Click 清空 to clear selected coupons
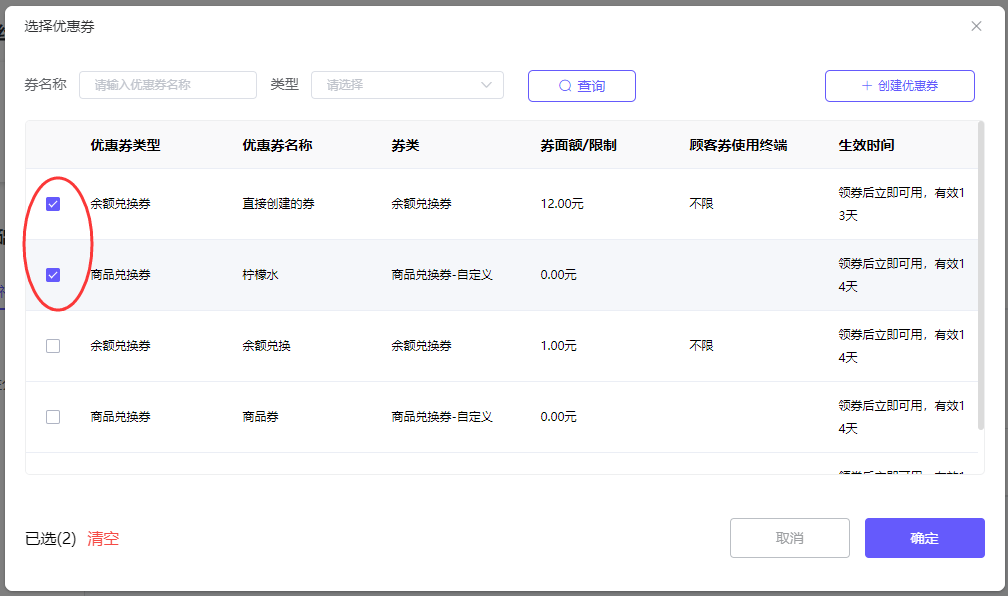 [x=103, y=538]
